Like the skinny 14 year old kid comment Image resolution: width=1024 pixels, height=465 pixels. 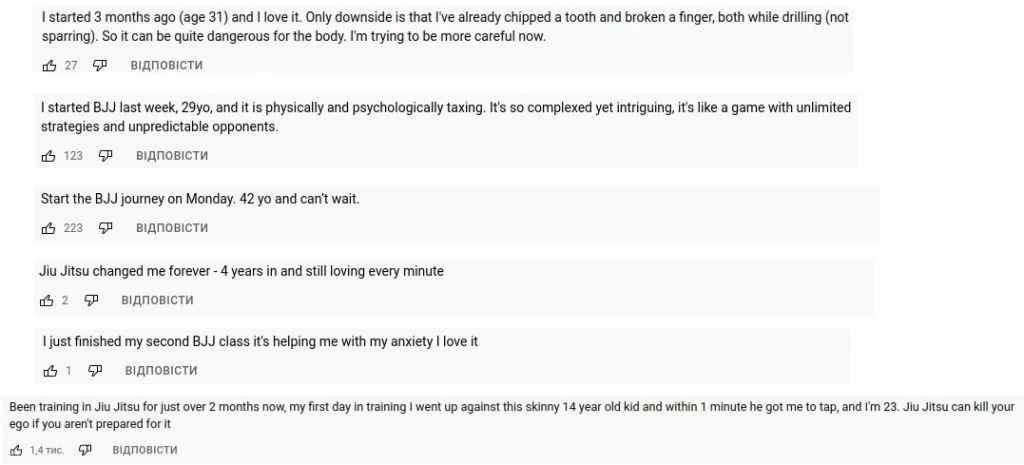coord(16,450)
